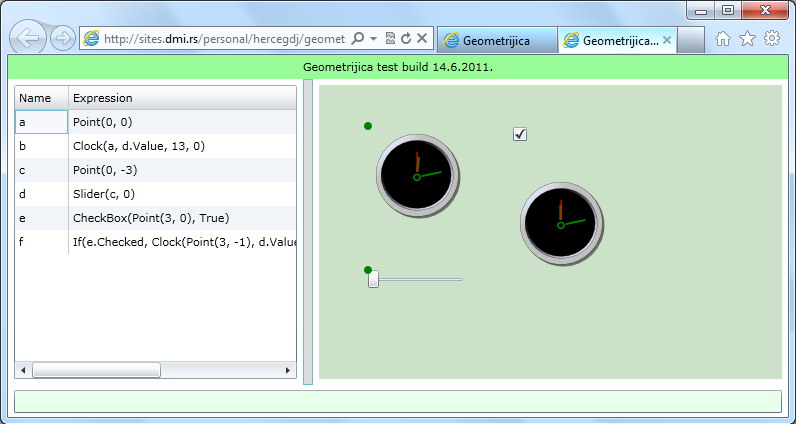Click the browser Forward arrow button

pos(63,38)
